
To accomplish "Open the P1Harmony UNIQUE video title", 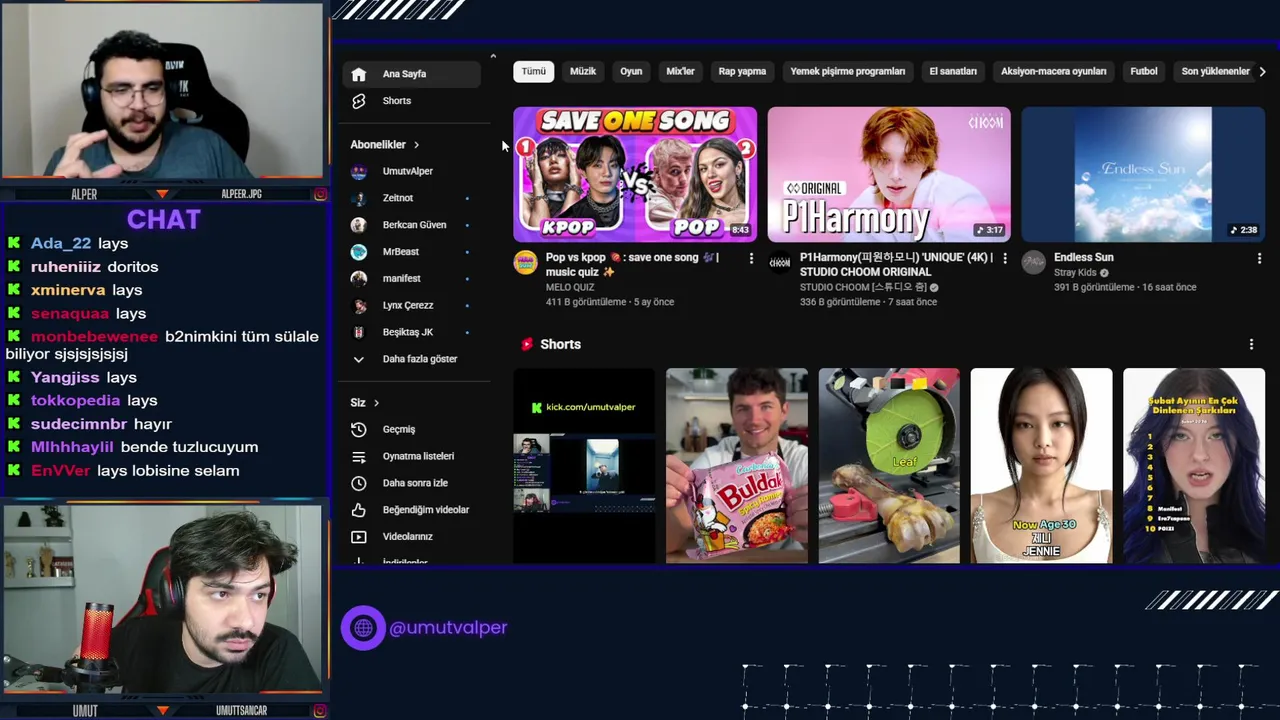I will pos(896,264).
